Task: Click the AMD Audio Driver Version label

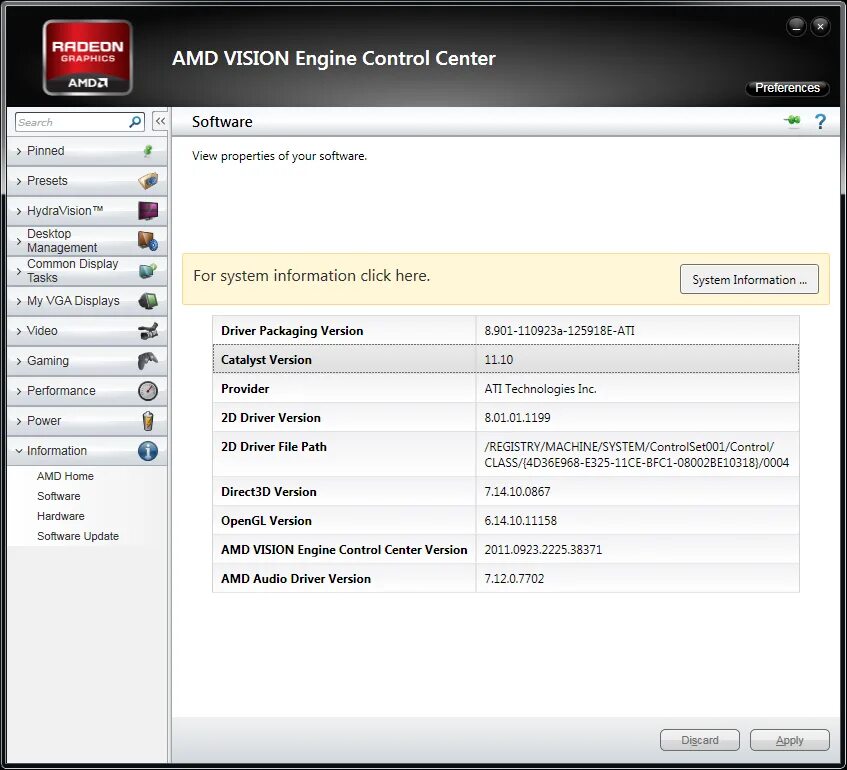Action: click(296, 579)
